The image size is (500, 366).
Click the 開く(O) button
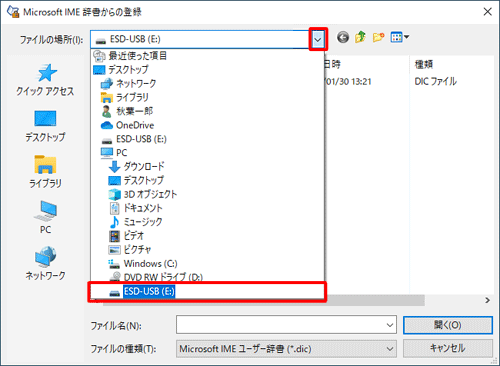coord(448,325)
